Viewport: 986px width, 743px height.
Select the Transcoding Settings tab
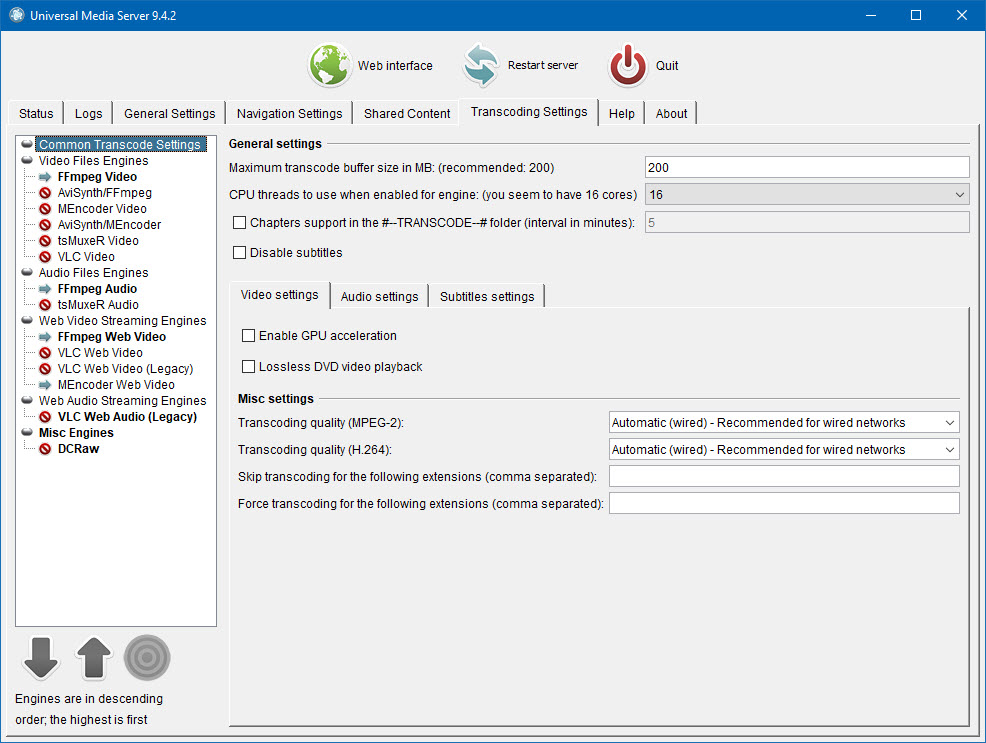(x=529, y=112)
